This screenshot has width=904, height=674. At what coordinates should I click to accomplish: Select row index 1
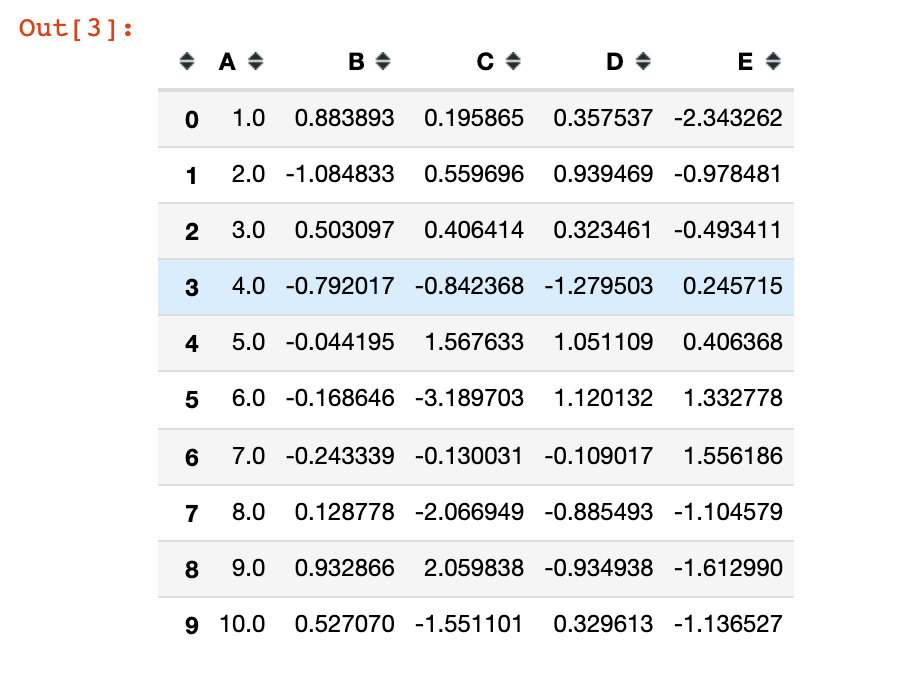[192, 175]
